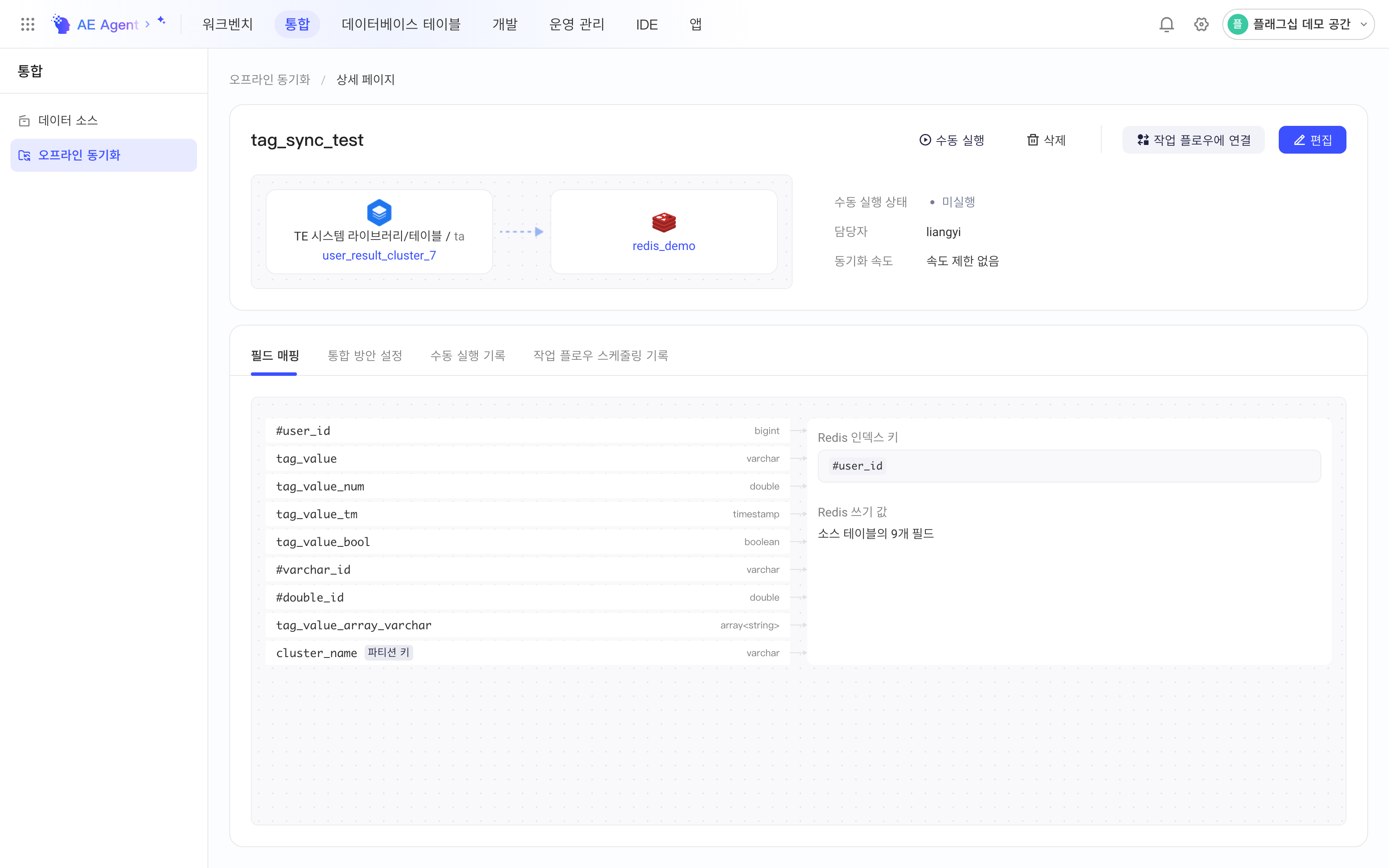Open 데이터베이스 테이블 menu

point(401,24)
